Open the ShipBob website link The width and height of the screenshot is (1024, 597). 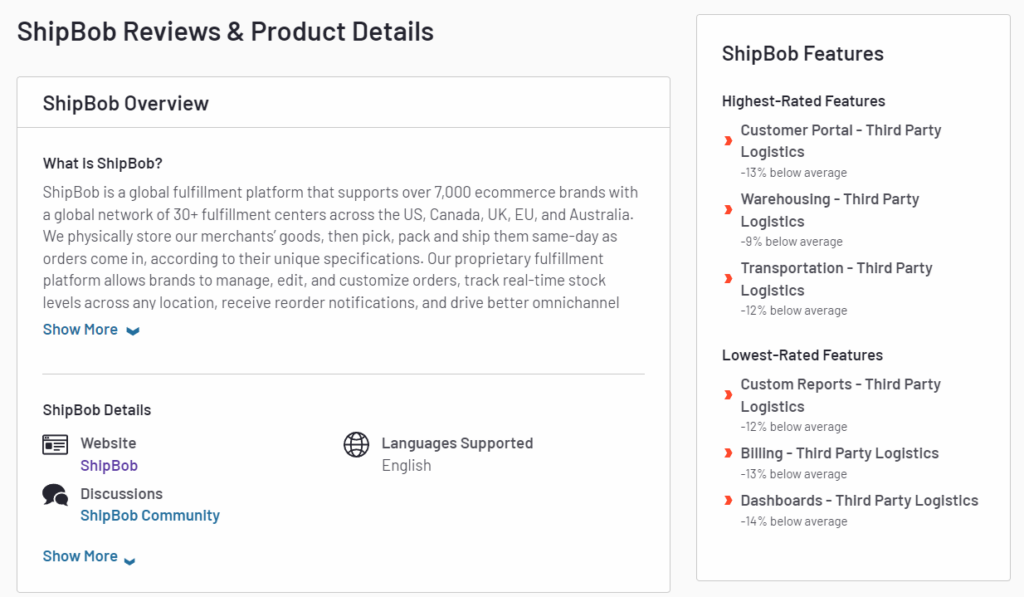108,465
